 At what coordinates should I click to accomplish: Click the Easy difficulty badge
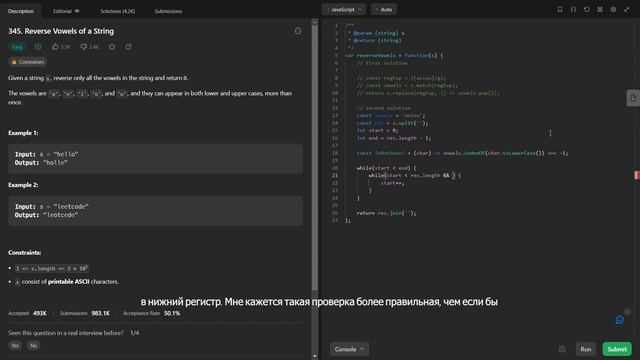(x=17, y=47)
